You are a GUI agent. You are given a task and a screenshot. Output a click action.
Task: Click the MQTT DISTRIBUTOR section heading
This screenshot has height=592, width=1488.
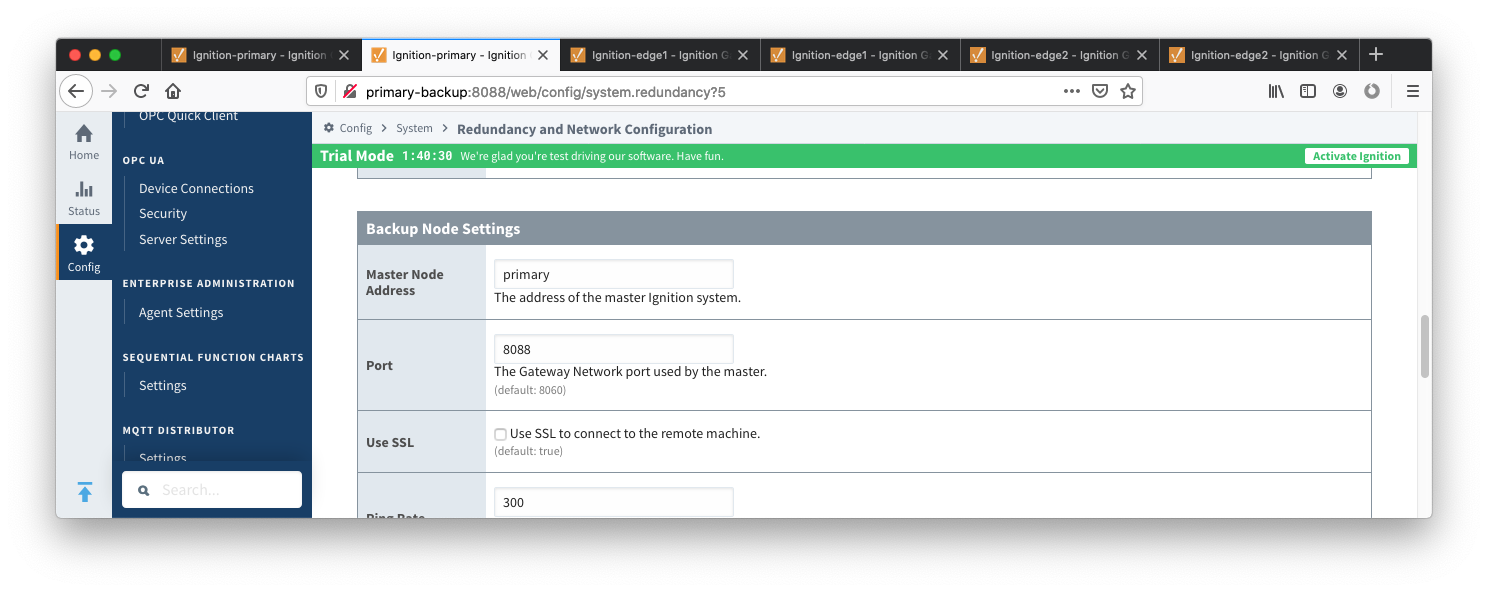click(x=178, y=430)
